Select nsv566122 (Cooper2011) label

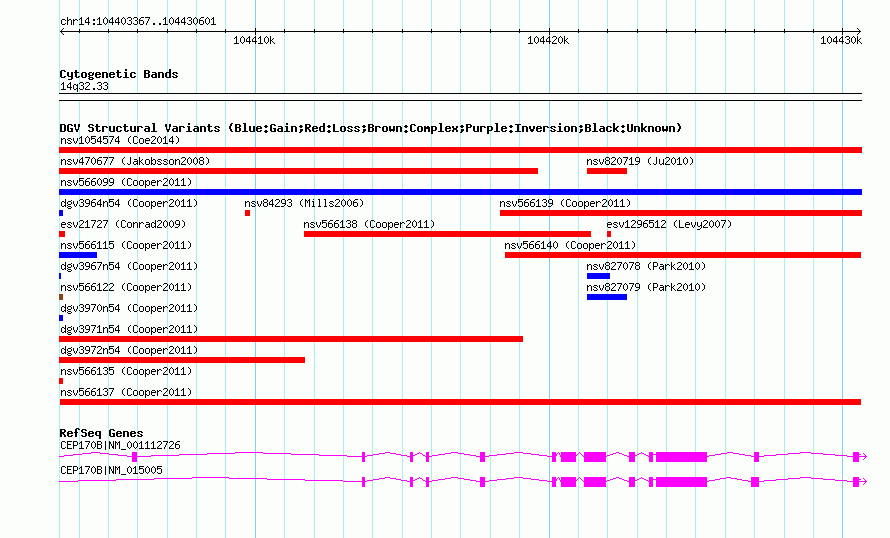(126, 287)
